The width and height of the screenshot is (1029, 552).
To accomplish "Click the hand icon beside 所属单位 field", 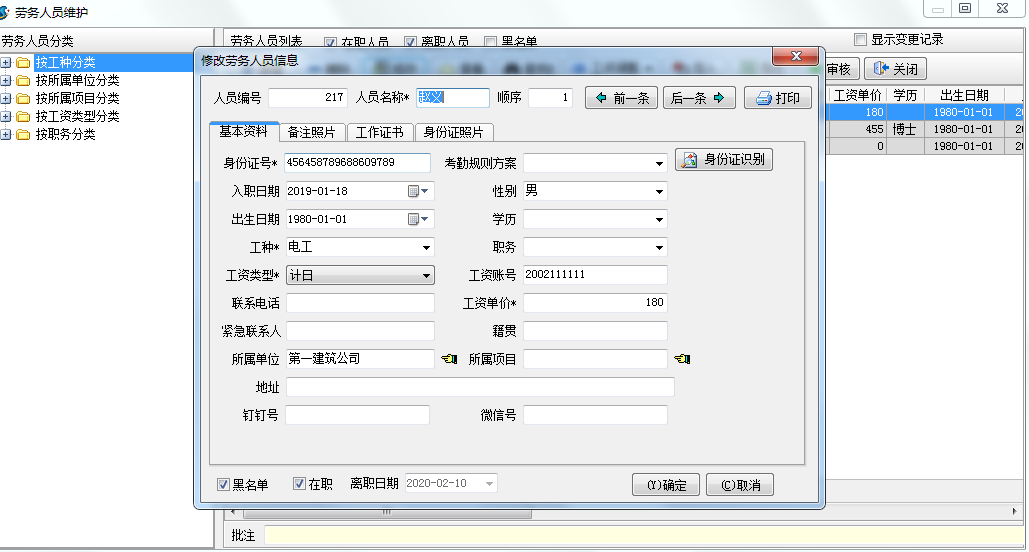I will tap(449, 359).
